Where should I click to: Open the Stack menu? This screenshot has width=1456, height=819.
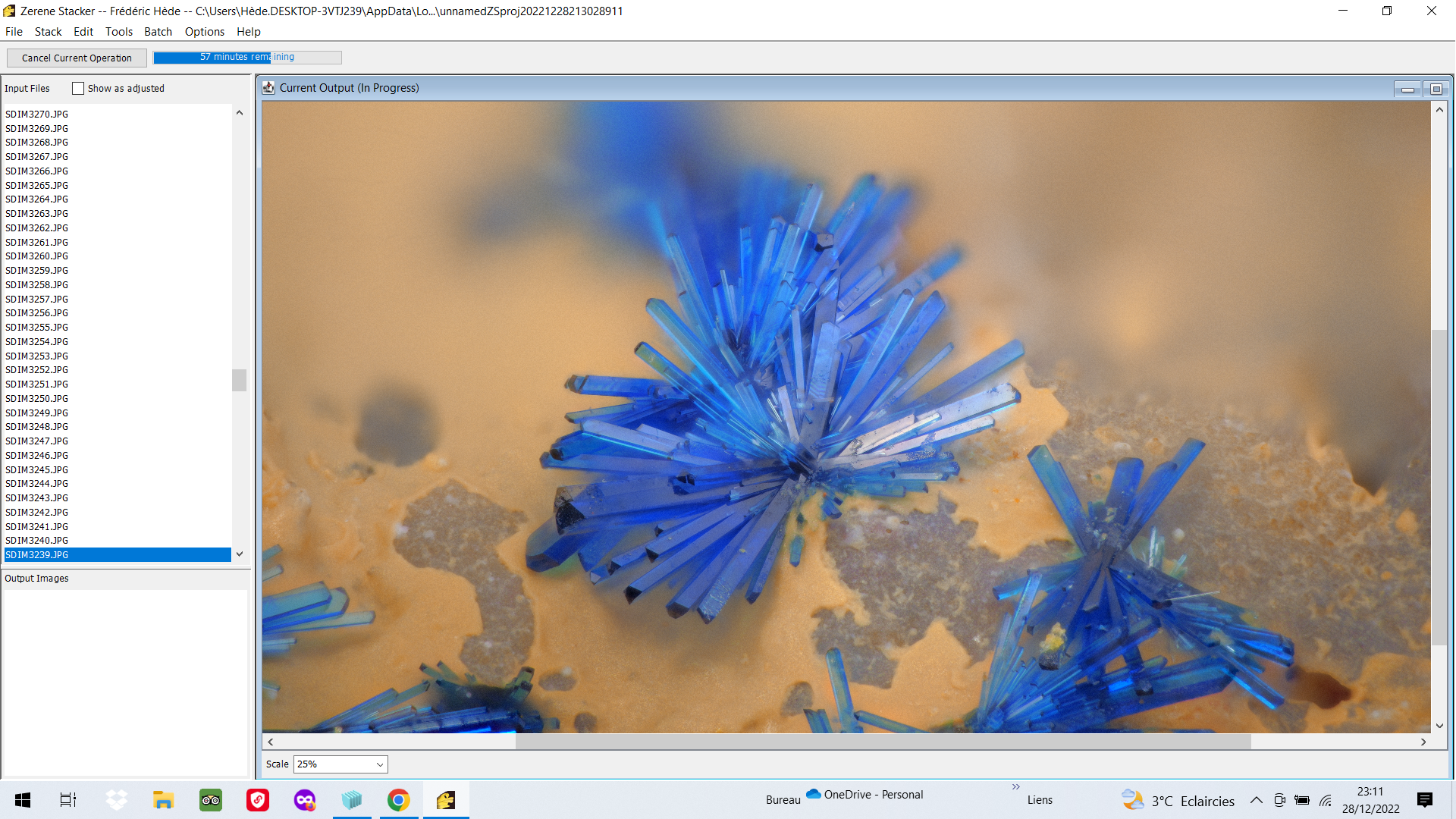coord(48,32)
